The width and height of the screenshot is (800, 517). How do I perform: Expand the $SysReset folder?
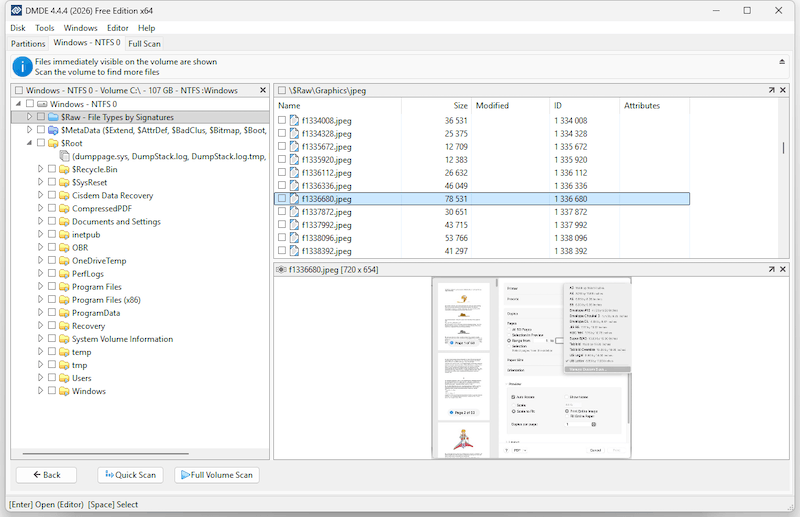coord(40,182)
